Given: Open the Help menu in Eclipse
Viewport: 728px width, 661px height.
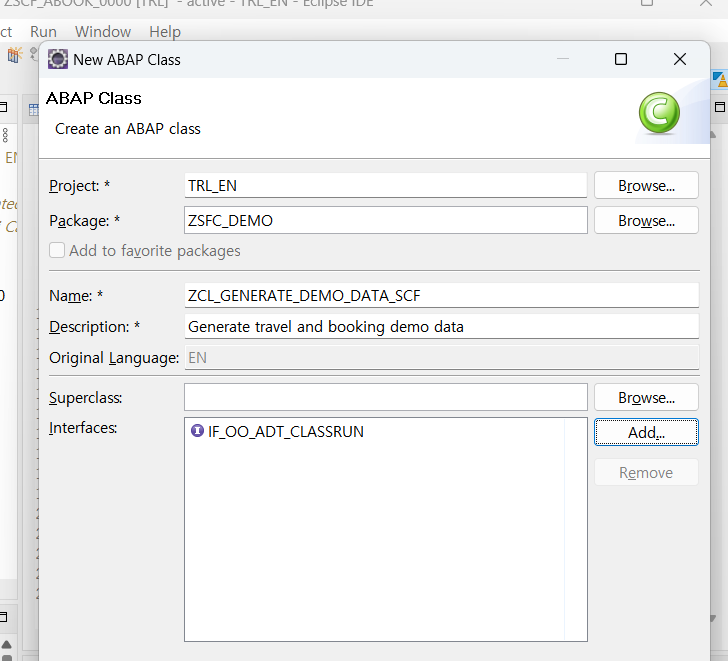Looking at the screenshot, I should 165,32.
